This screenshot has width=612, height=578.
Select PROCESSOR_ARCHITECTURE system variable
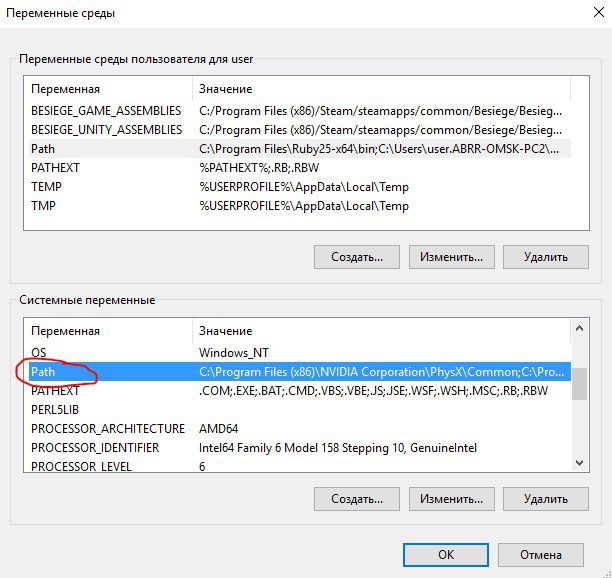point(300,429)
